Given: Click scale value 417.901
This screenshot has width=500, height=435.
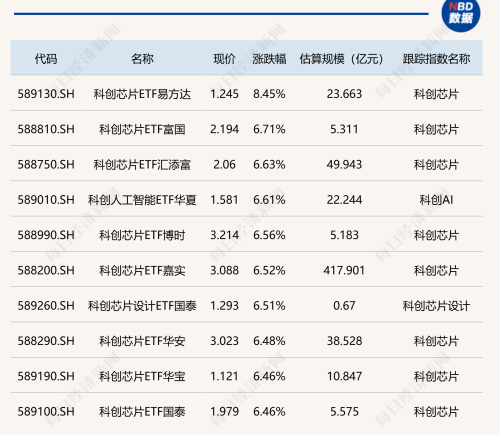Looking at the screenshot, I should click(x=344, y=270).
